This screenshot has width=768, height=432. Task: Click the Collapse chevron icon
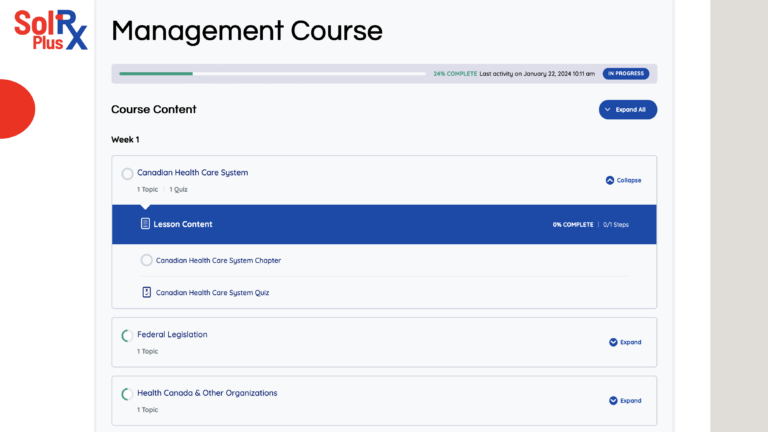tap(610, 180)
